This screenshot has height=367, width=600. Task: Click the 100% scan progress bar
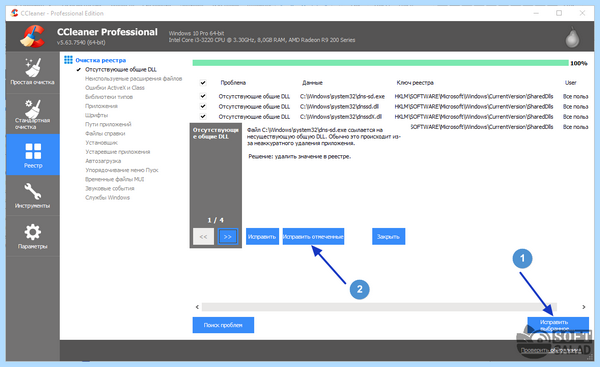coord(380,63)
